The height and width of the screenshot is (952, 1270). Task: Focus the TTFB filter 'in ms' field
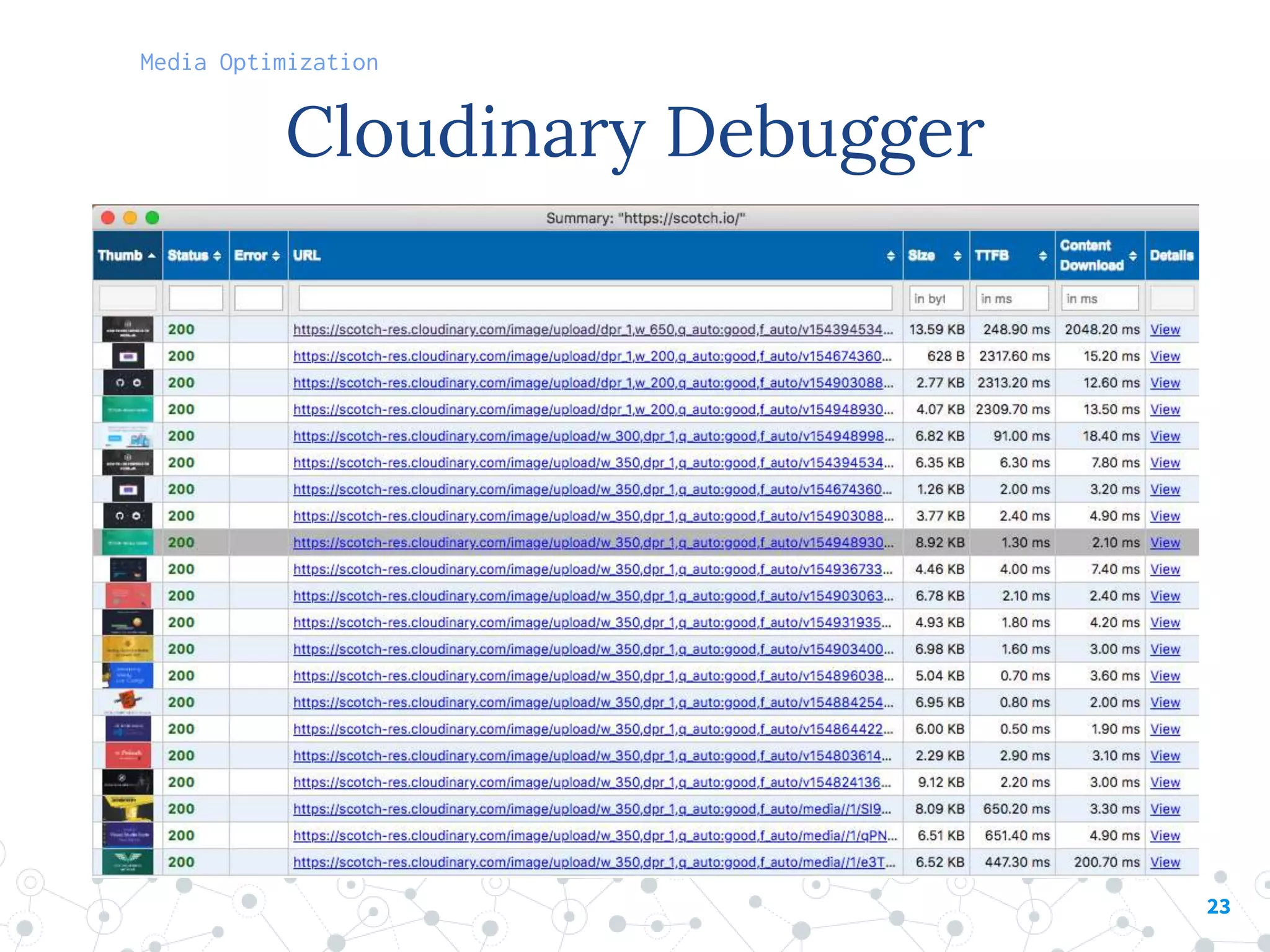click(x=1012, y=298)
